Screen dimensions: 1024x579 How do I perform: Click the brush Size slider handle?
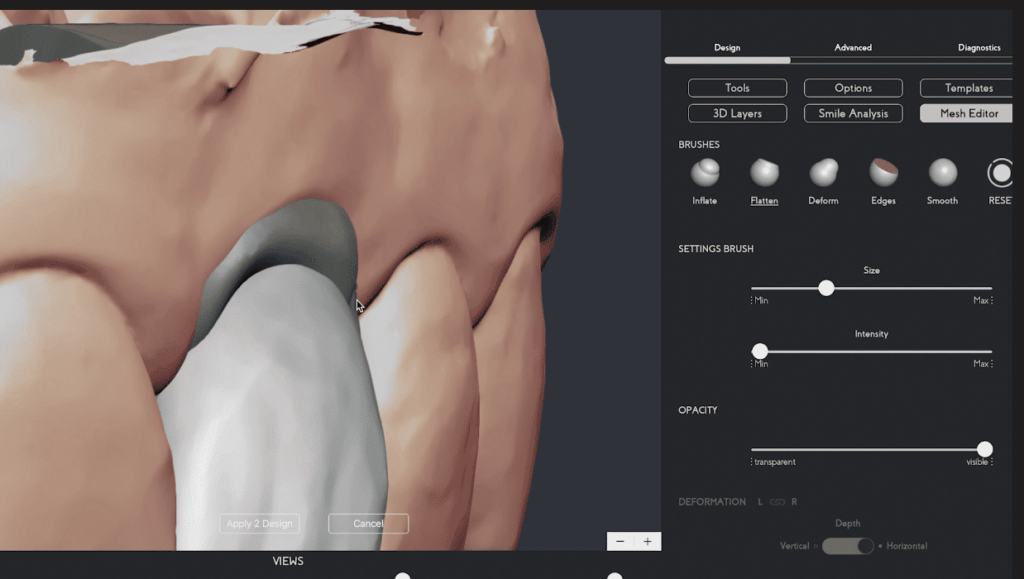tap(826, 288)
